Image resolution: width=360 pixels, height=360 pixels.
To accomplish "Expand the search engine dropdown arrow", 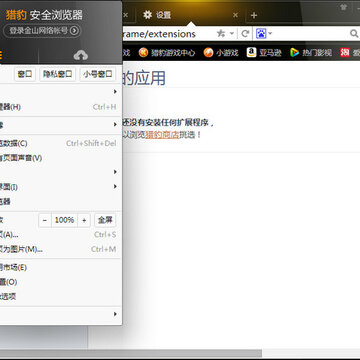I will [270, 33].
